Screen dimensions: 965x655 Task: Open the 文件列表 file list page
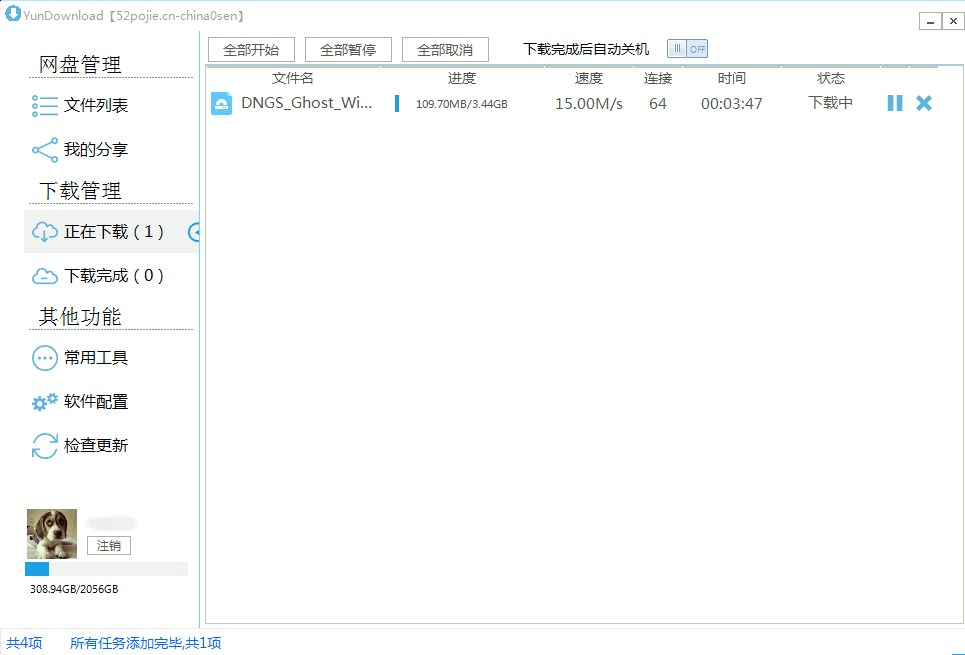pos(96,105)
